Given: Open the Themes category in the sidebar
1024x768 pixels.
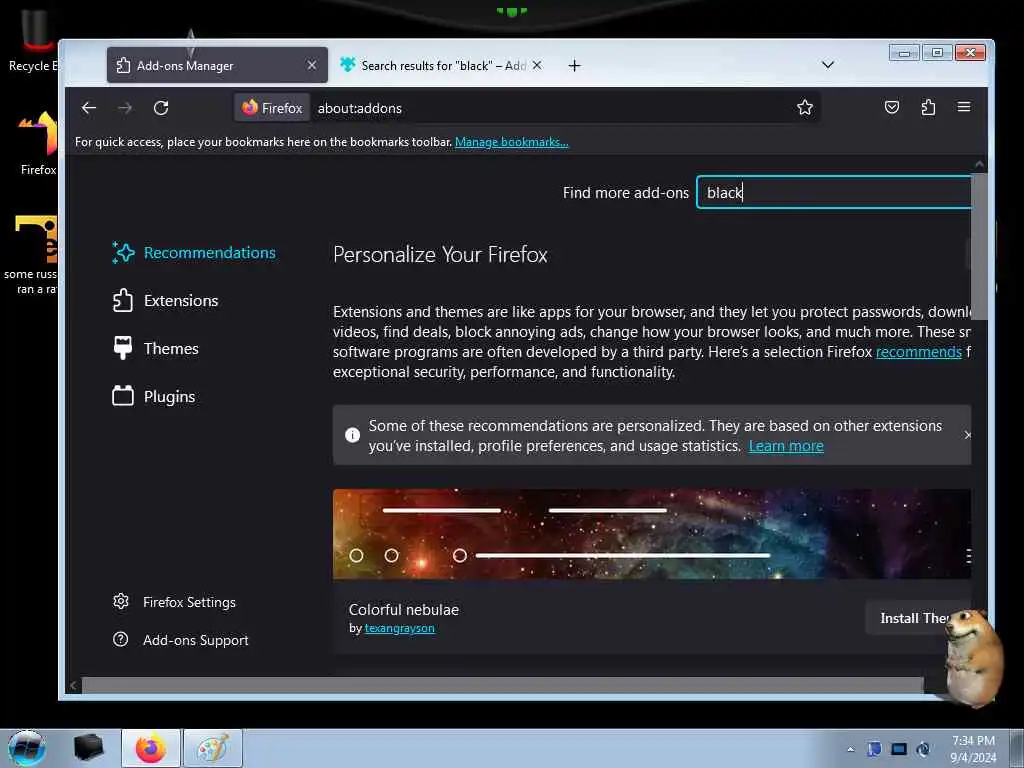Looking at the screenshot, I should 155,349.
